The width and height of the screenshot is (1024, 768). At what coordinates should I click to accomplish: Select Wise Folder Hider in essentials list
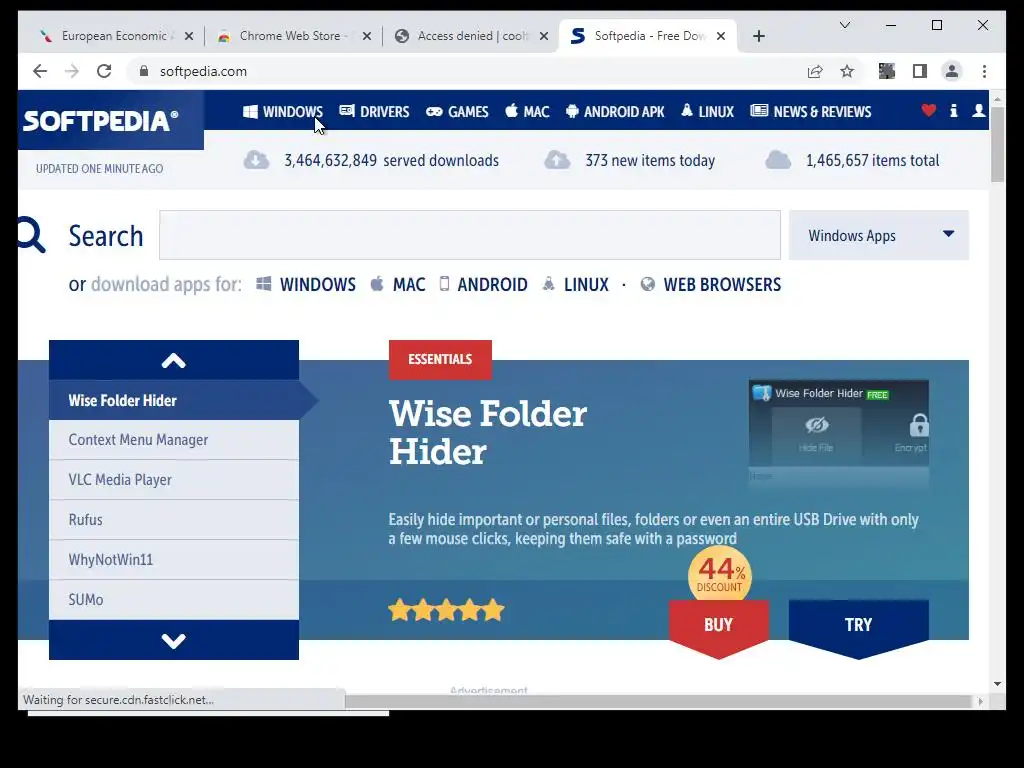tap(174, 400)
